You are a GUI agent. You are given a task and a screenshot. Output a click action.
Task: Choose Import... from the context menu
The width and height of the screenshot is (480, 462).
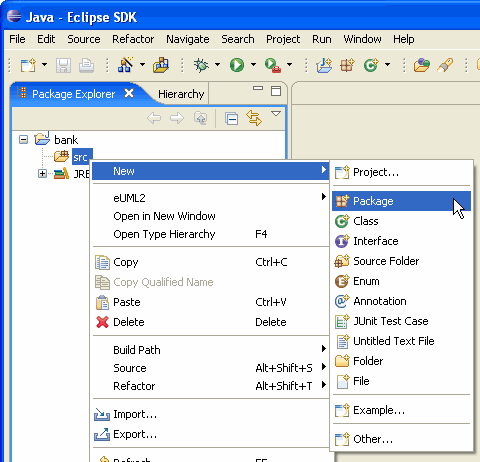(x=210, y=414)
